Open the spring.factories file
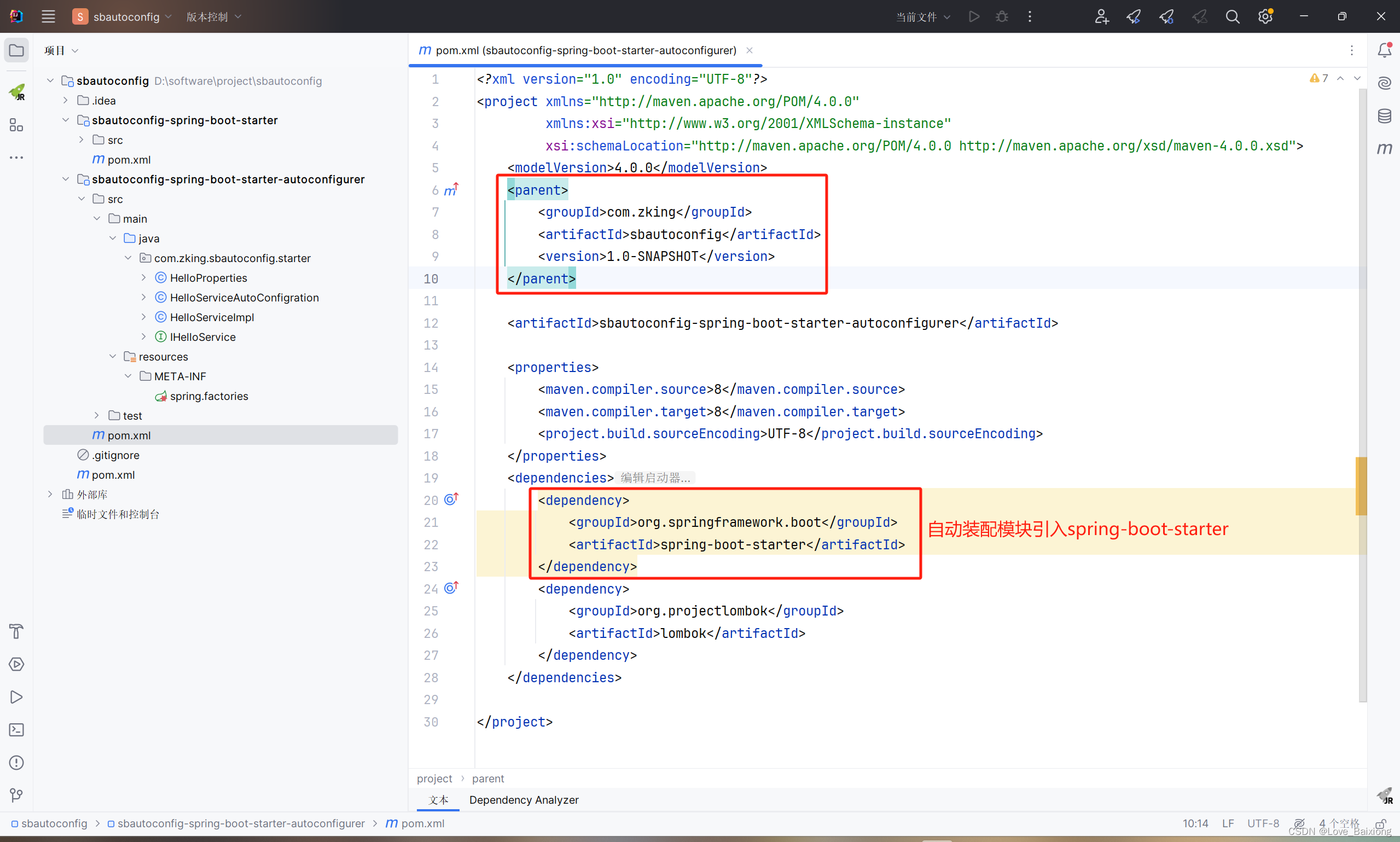This screenshot has width=1400, height=842. [x=209, y=396]
